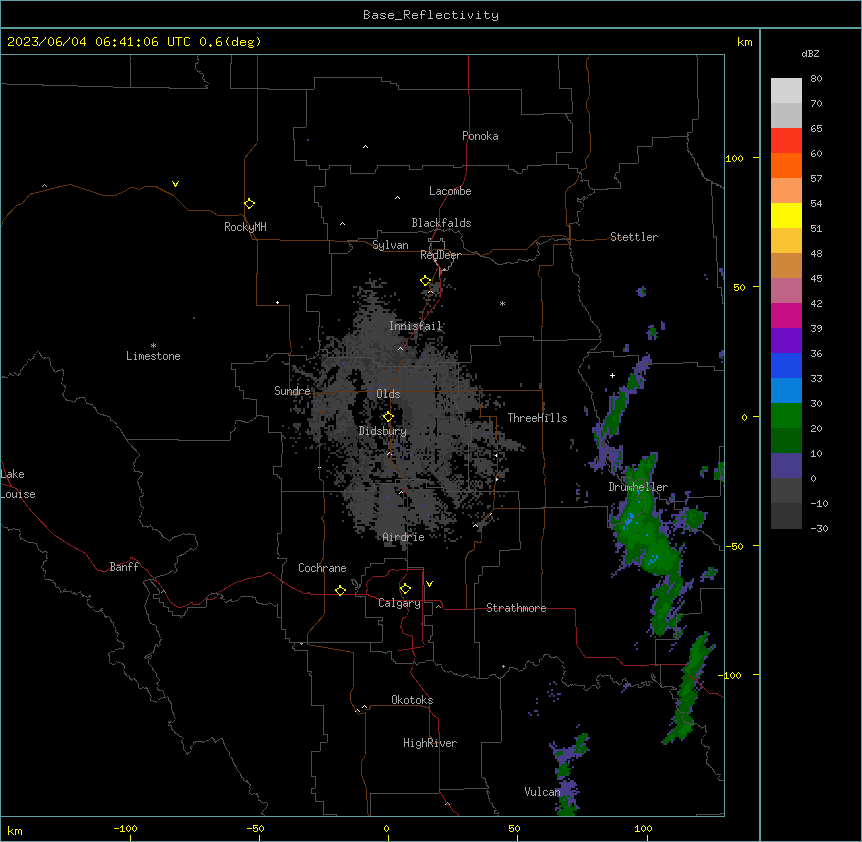The width and height of the screenshot is (862, 842).
Task: Click the caret marker southwest of Ponoka
Action: coord(366,147)
